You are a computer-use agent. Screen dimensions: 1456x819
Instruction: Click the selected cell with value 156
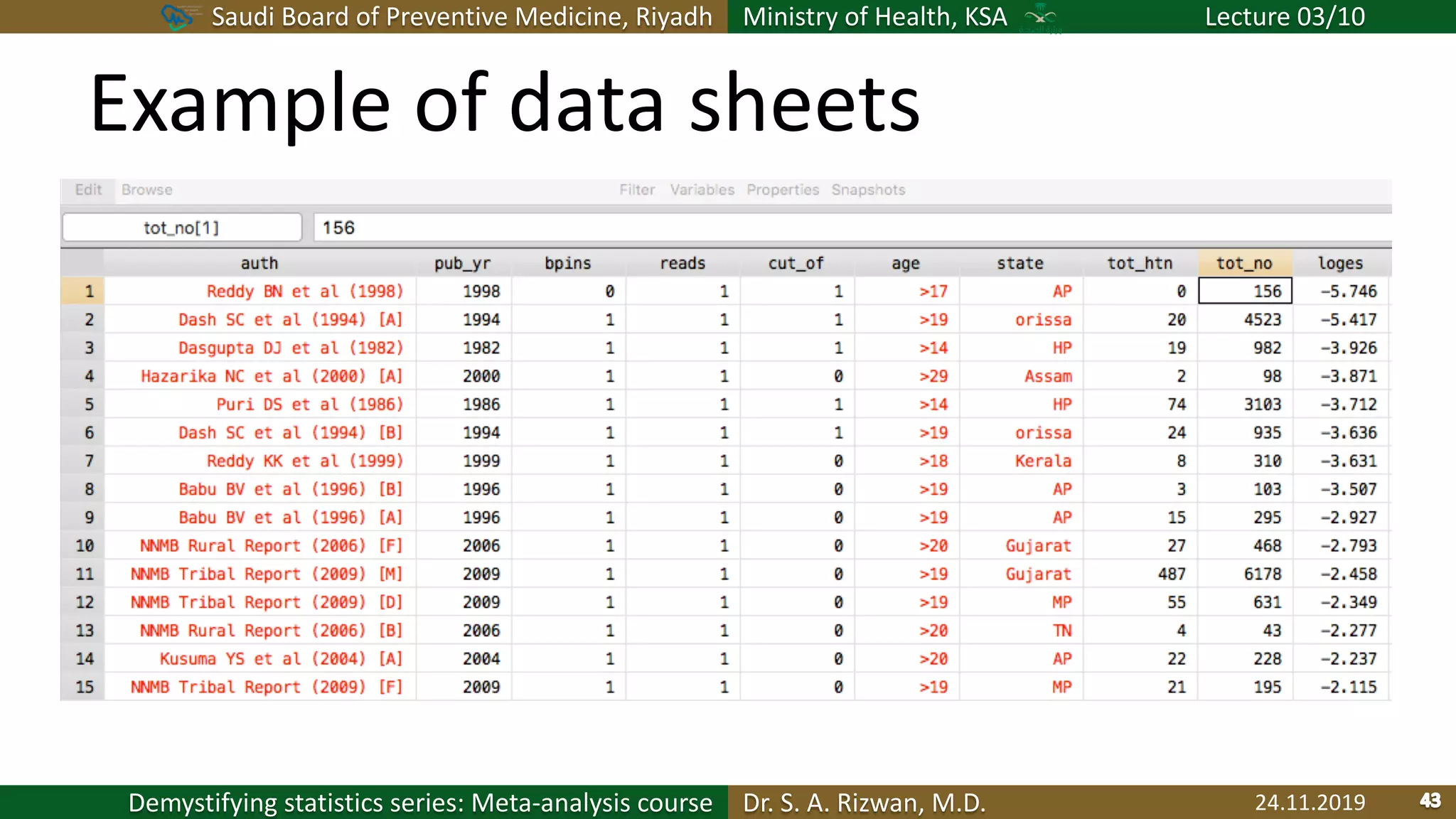click(1245, 291)
